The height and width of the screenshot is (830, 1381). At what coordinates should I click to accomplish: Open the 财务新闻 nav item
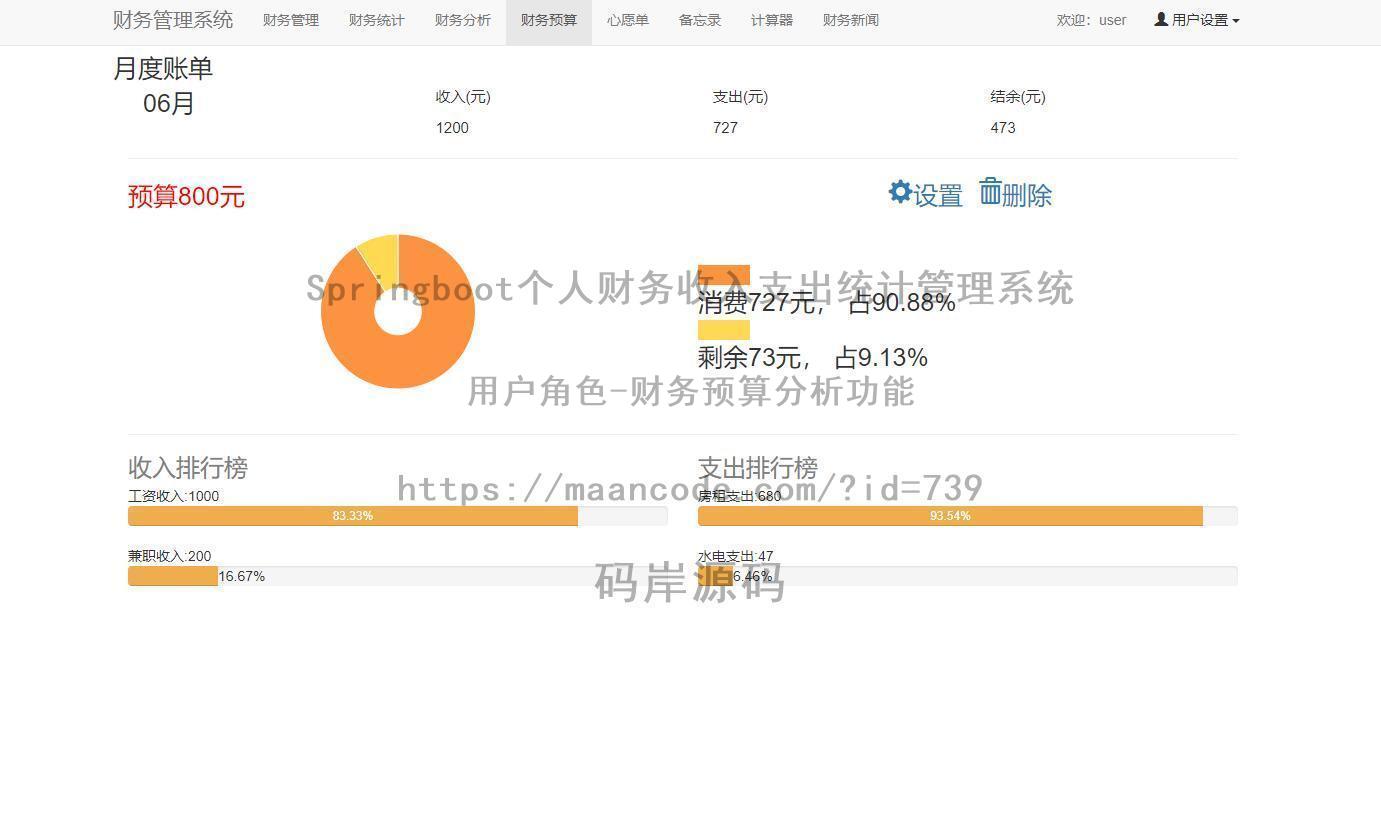click(x=851, y=20)
